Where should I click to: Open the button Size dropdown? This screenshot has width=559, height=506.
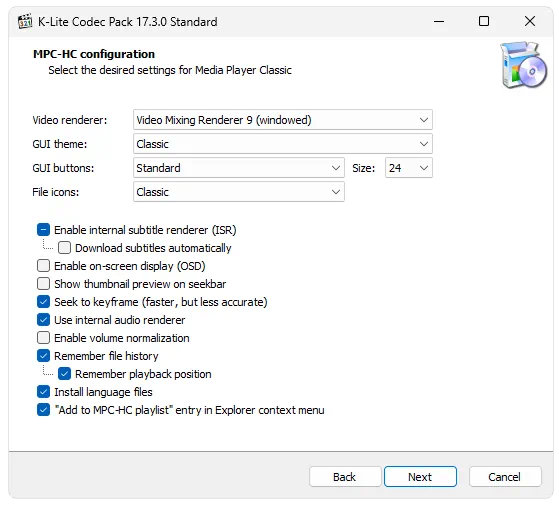tap(409, 168)
